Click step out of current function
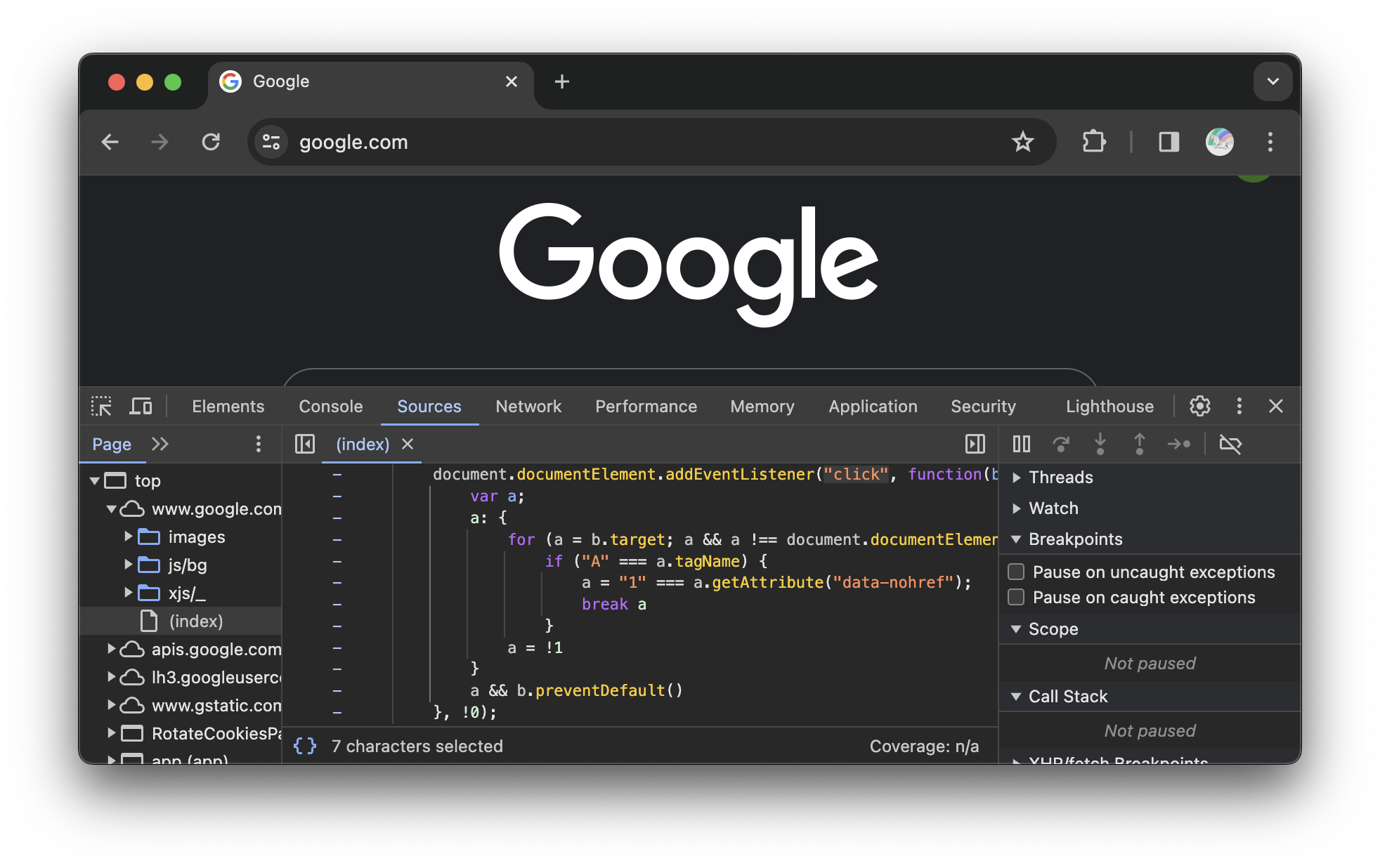The width and height of the screenshot is (1380, 868). (x=1140, y=444)
